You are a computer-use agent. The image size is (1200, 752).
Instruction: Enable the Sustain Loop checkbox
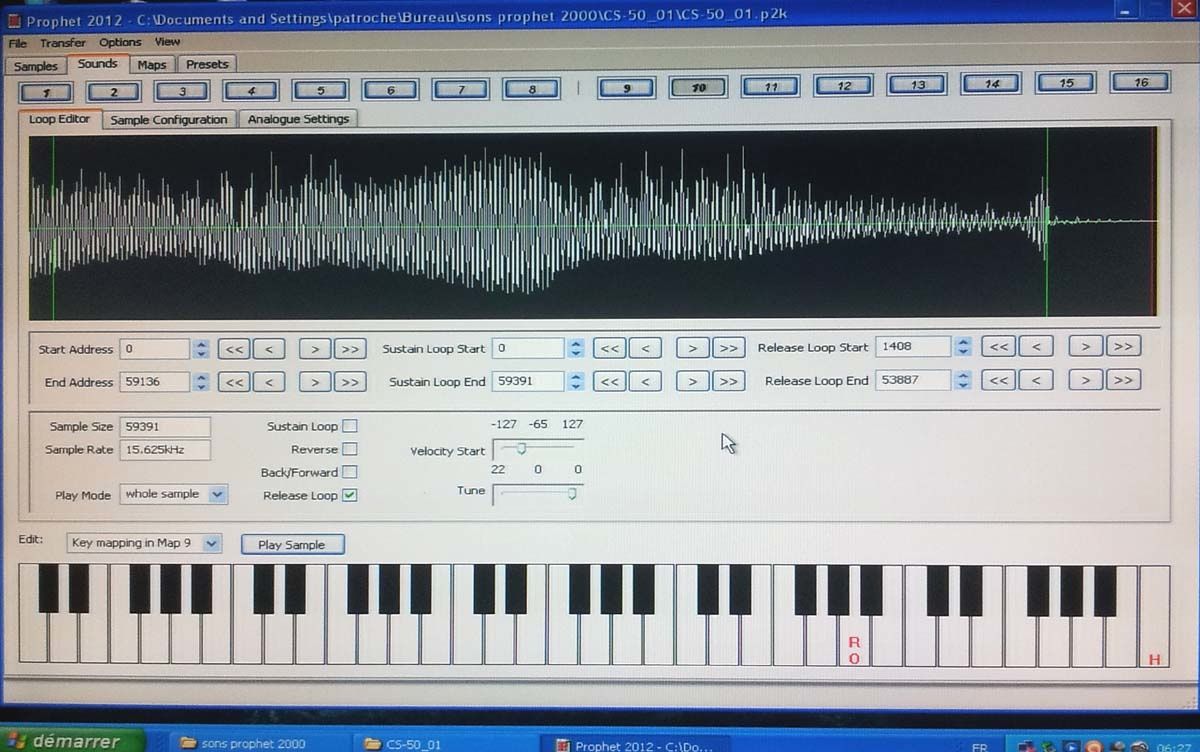[x=350, y=426]
